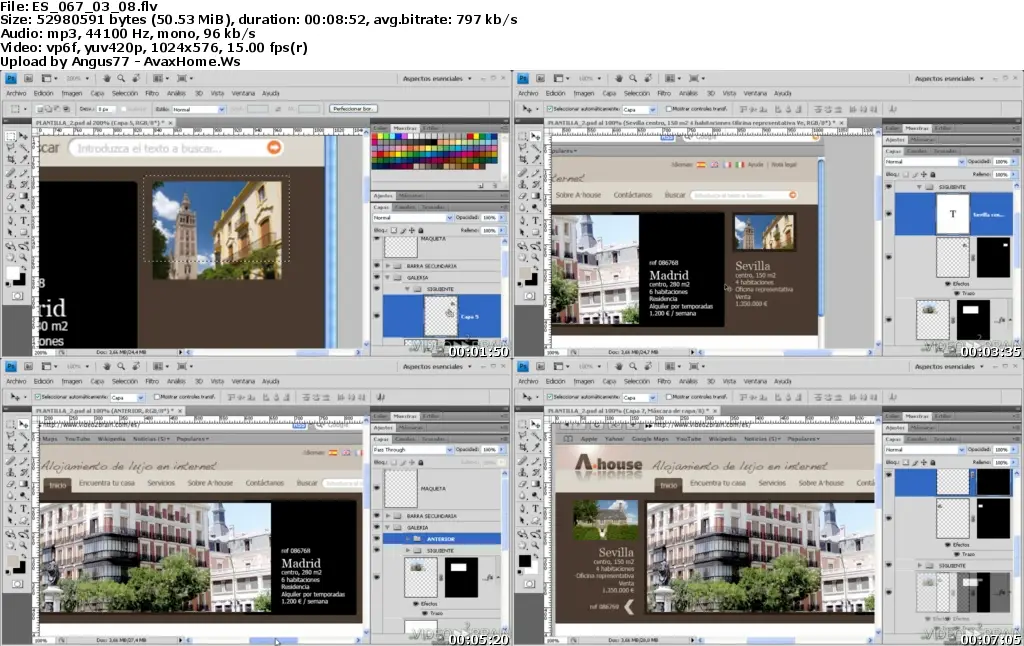Click horizontal canvas scrollbar in 00:05:20 frame
1024x646 pixels.
click(275, 640)
